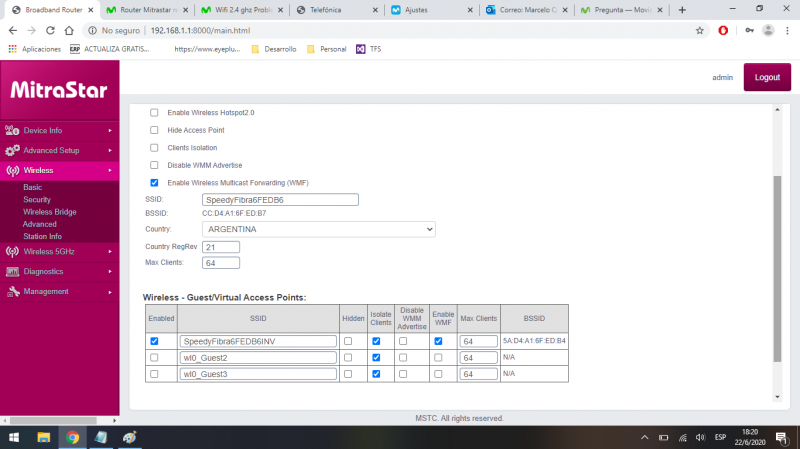Open the ACTUALIZA GRATIS bookmark
Image resolution: width=800 pixels, height=449 pixels.
[110, 49]
